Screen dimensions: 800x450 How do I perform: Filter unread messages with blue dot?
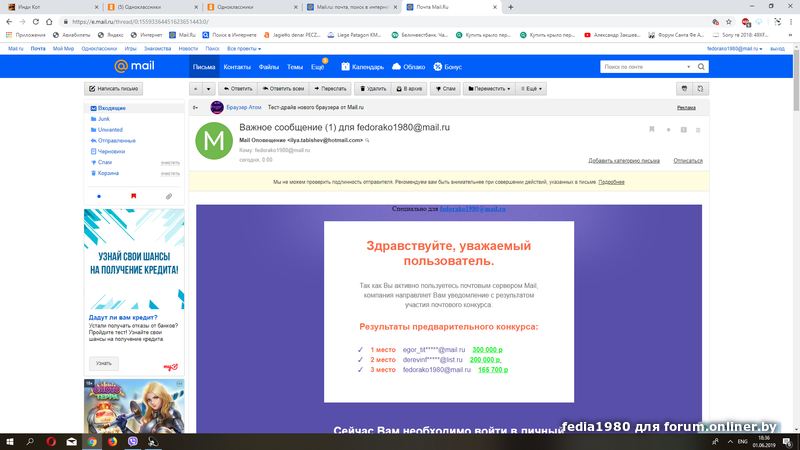(x=99, y=196)
